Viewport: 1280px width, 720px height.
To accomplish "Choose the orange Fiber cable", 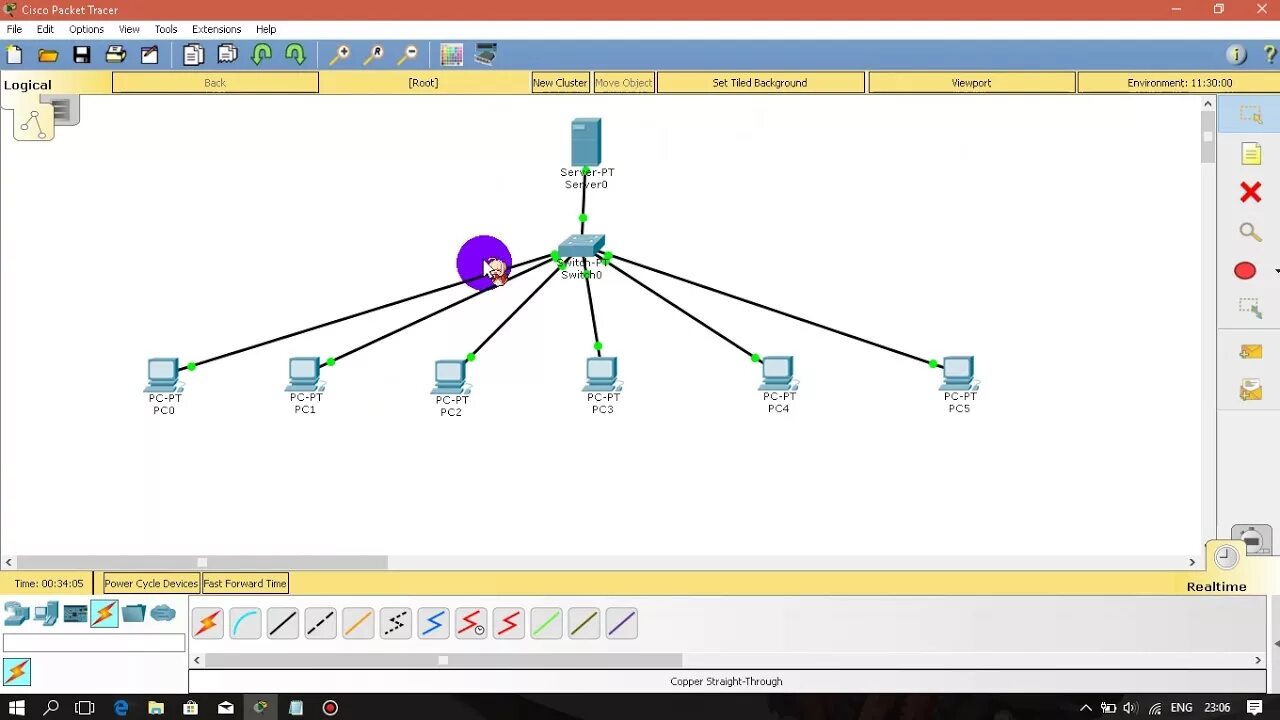I will point(358,624).
